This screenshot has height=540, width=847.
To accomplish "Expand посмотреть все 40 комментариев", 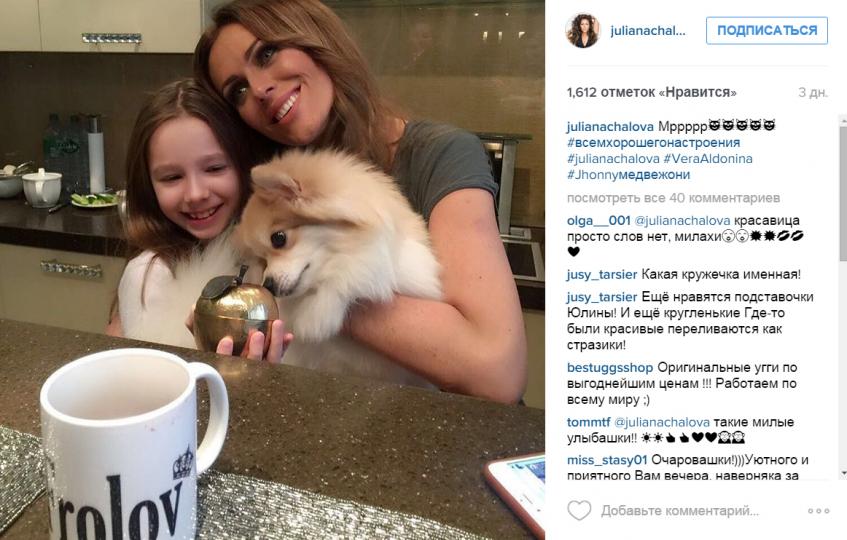I will [x=673, y=198].
